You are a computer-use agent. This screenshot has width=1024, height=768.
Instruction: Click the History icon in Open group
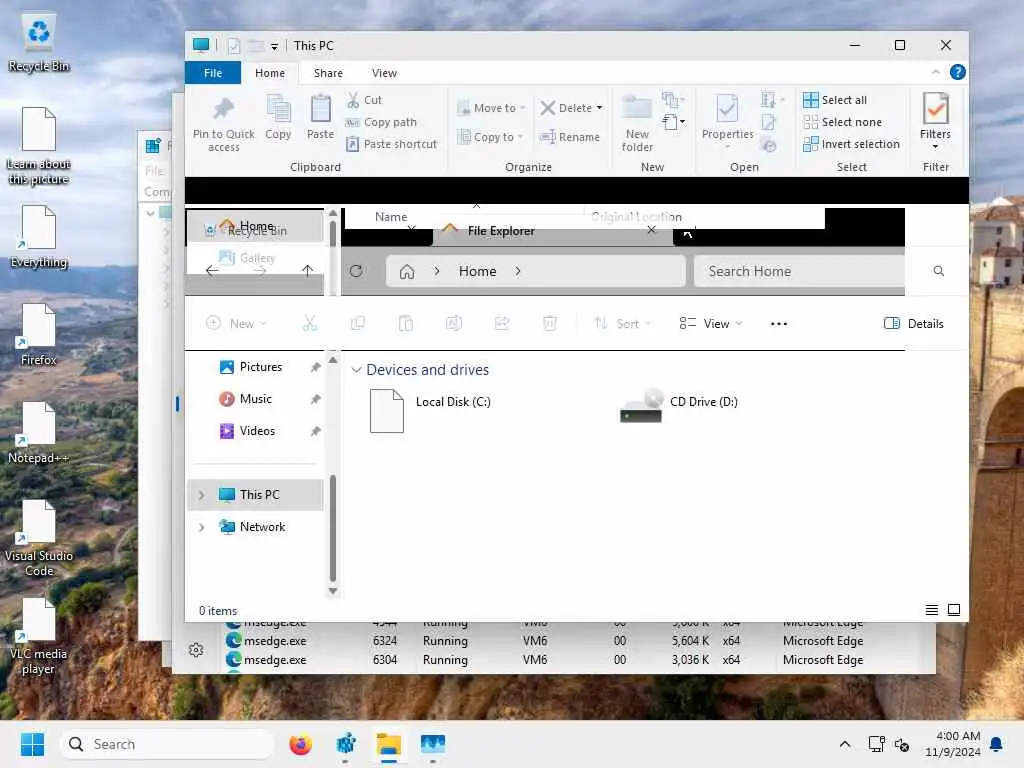[769, 145]
